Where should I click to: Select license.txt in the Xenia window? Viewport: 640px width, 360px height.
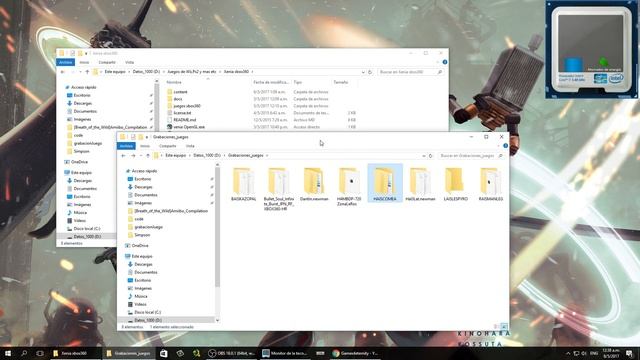click(179, 113)
